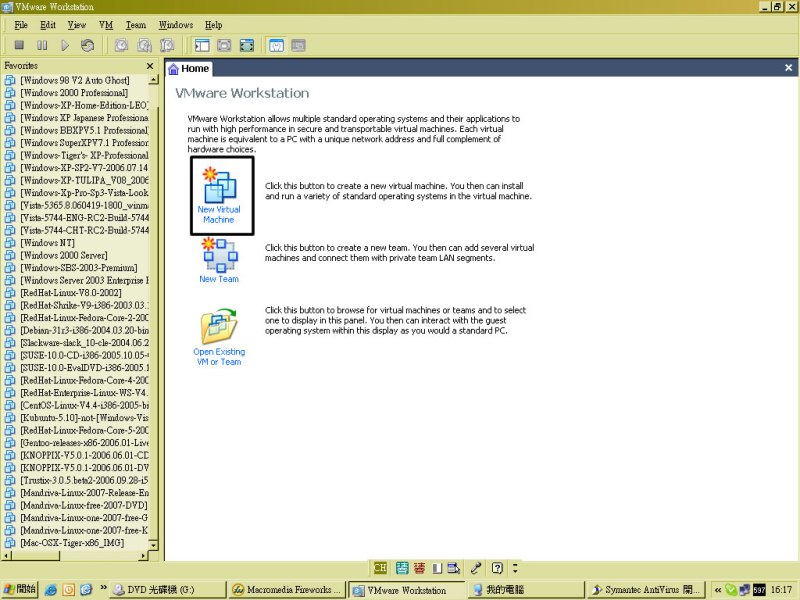Click the Power Off stop toolbar icon
This screenshot has width=800, height=600.
(19, 45)
